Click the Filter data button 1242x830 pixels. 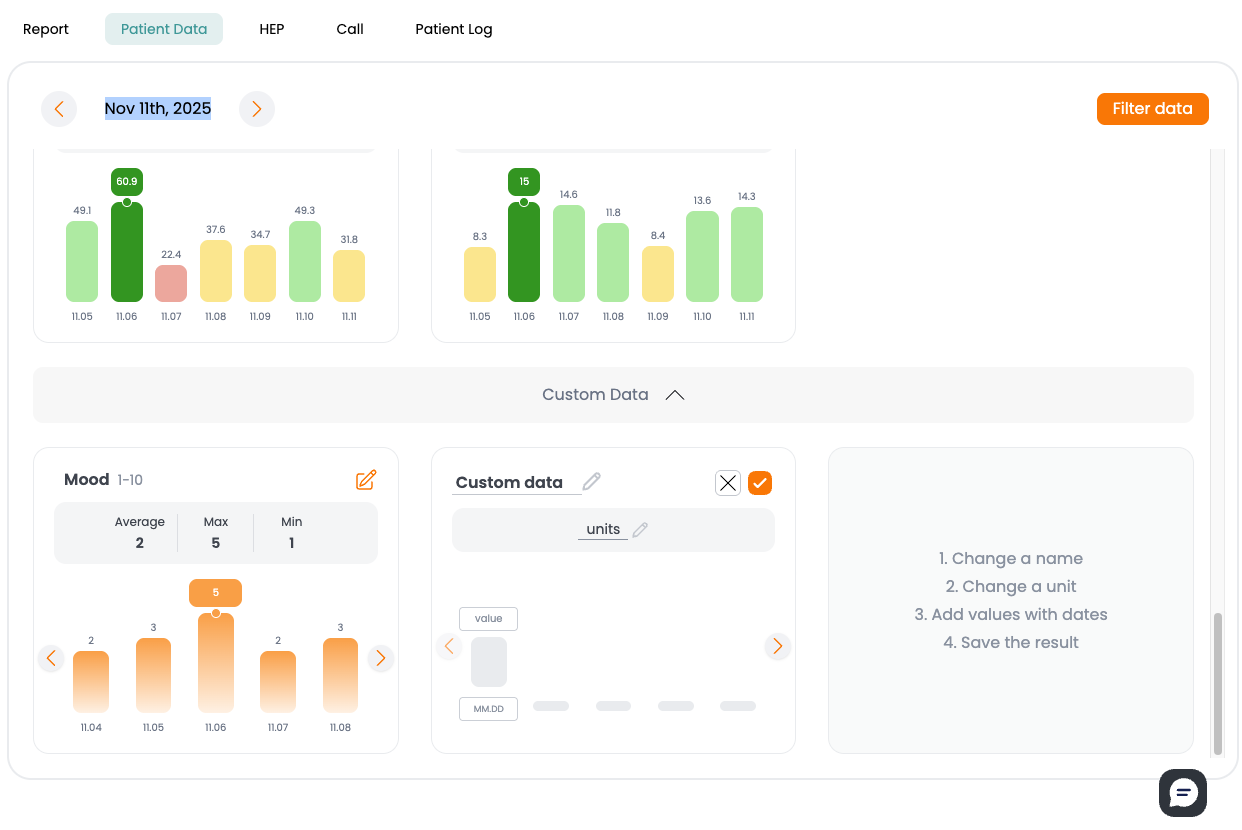(1152, 108)
